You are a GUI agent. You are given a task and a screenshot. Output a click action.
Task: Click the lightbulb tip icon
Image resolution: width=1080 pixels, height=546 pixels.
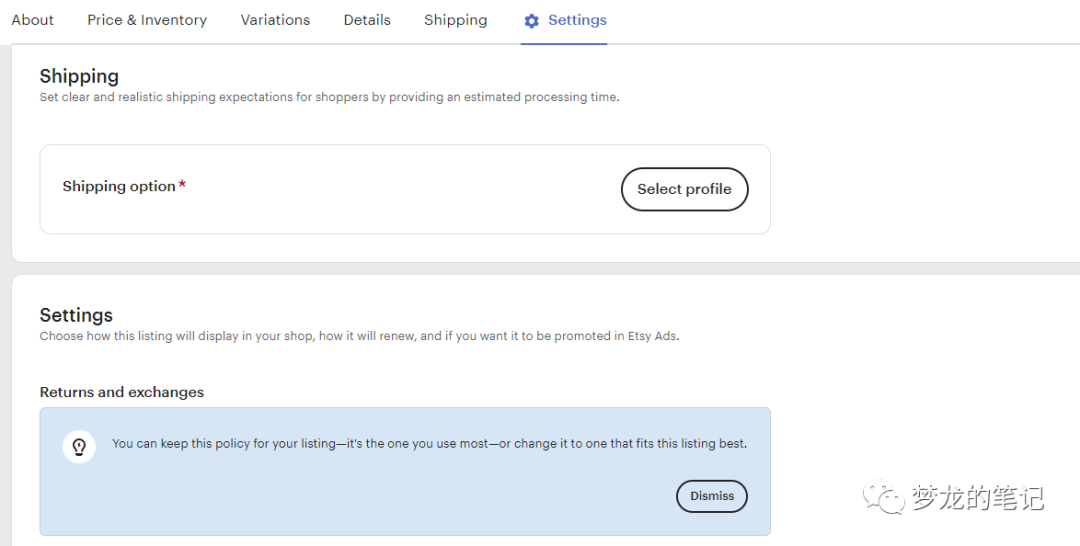(x=79, y=446)
